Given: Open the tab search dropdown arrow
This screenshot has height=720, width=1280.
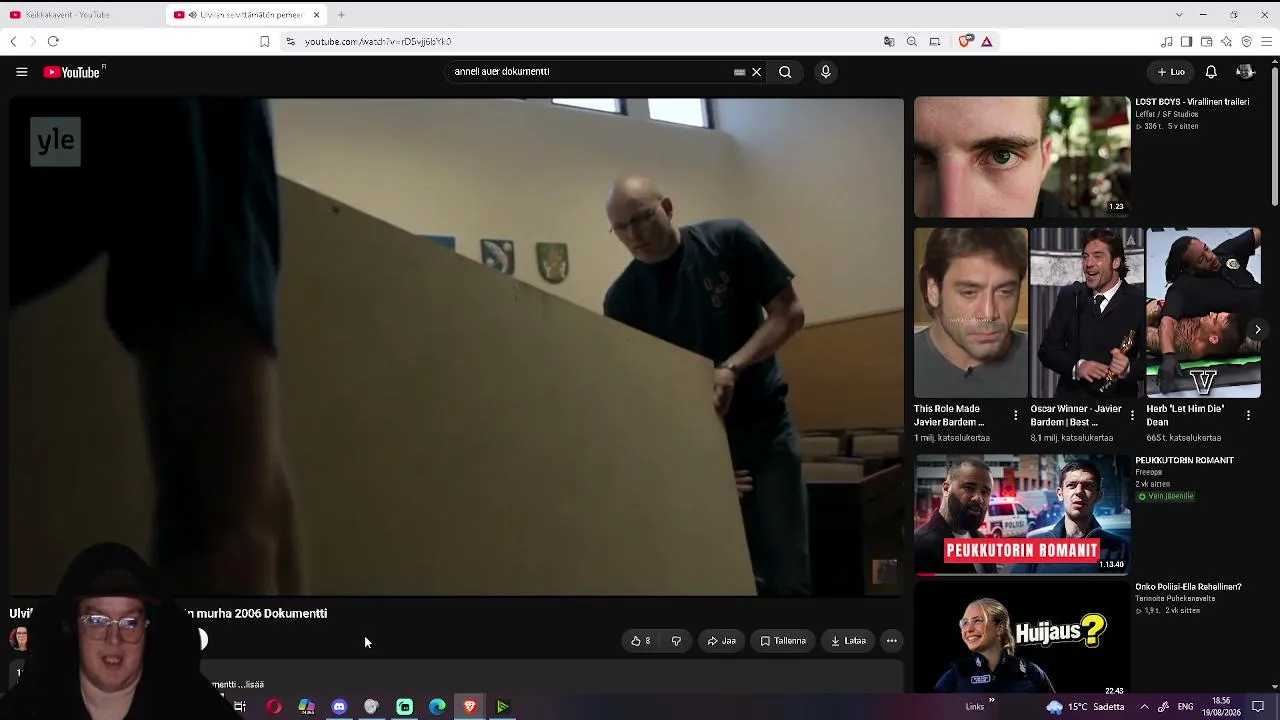Looking at the screenshot, I should click(1179, 15).
